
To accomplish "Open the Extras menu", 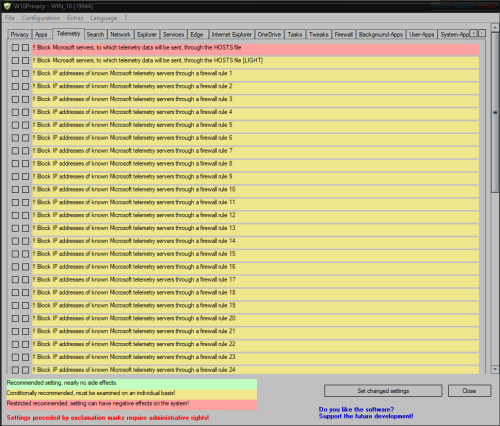I will tap(75, 18).
